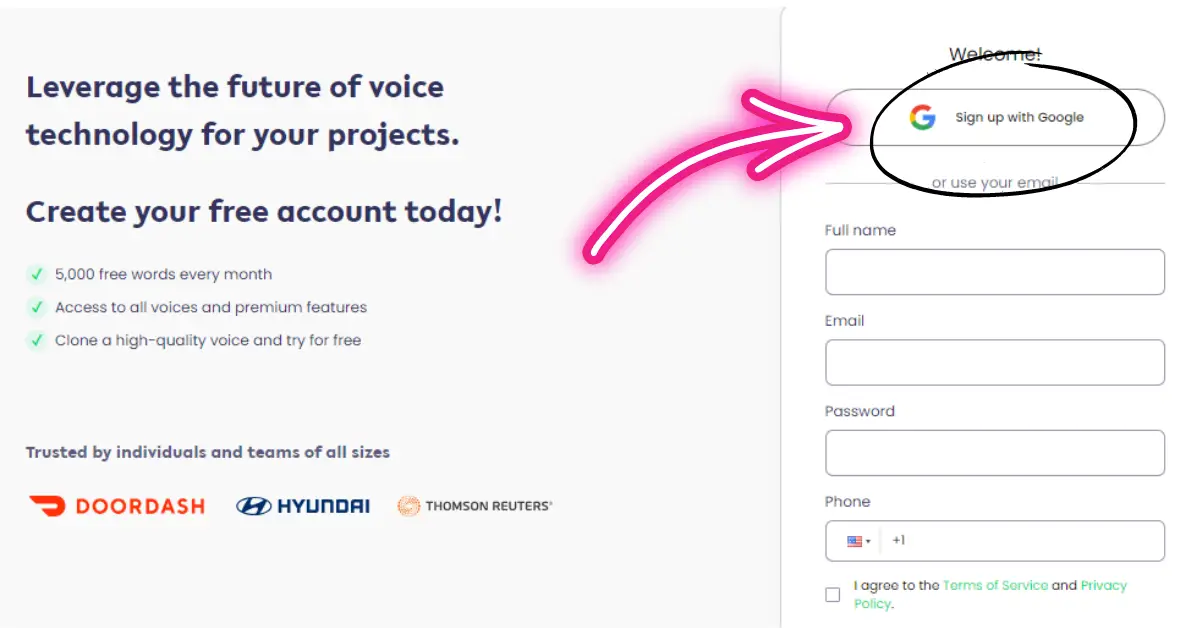Click inside the Email input field

tap(995, 362)
